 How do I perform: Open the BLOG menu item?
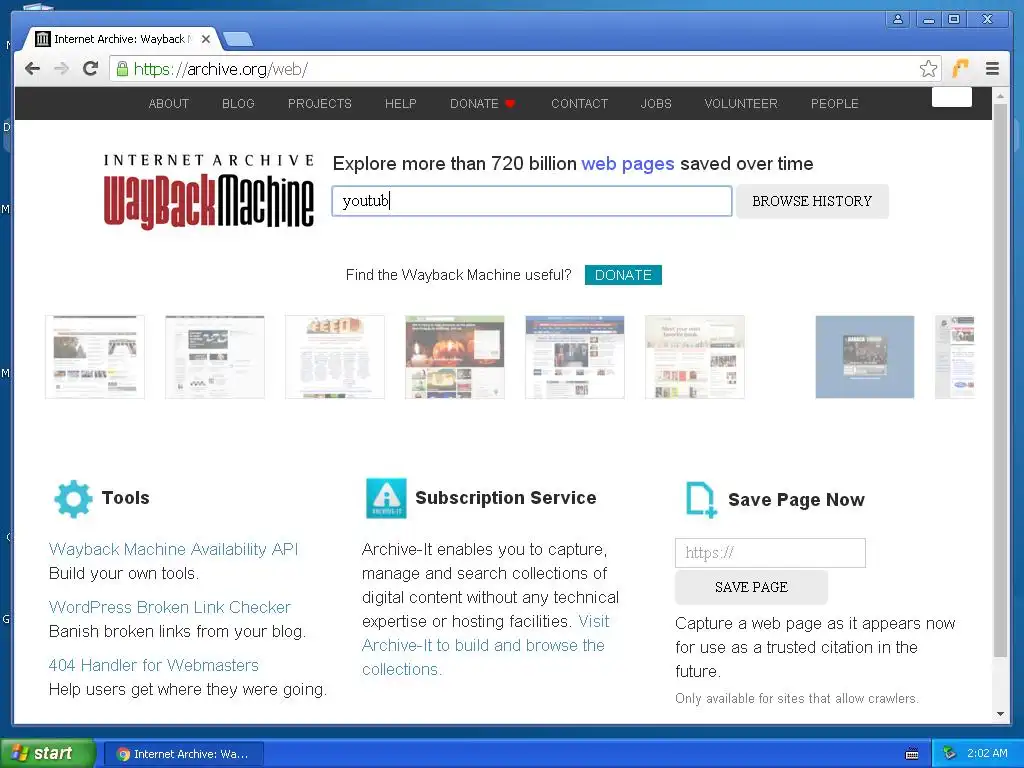click(x=238, y=104)
